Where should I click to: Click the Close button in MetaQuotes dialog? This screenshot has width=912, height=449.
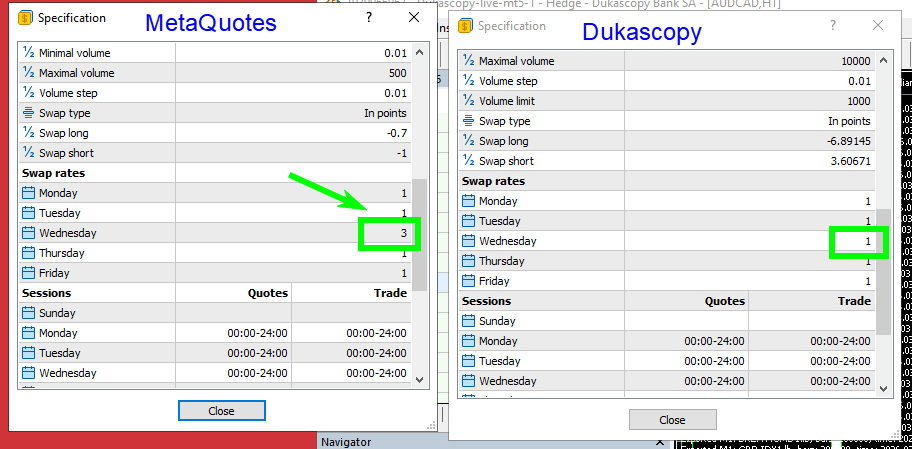coord(221,411)
